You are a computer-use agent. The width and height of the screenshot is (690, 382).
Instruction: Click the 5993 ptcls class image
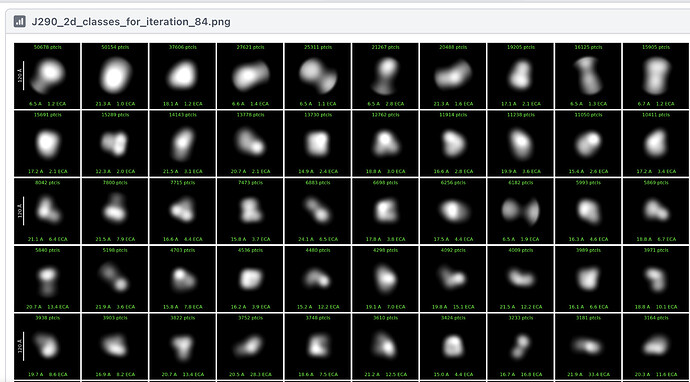pos(588,211)
